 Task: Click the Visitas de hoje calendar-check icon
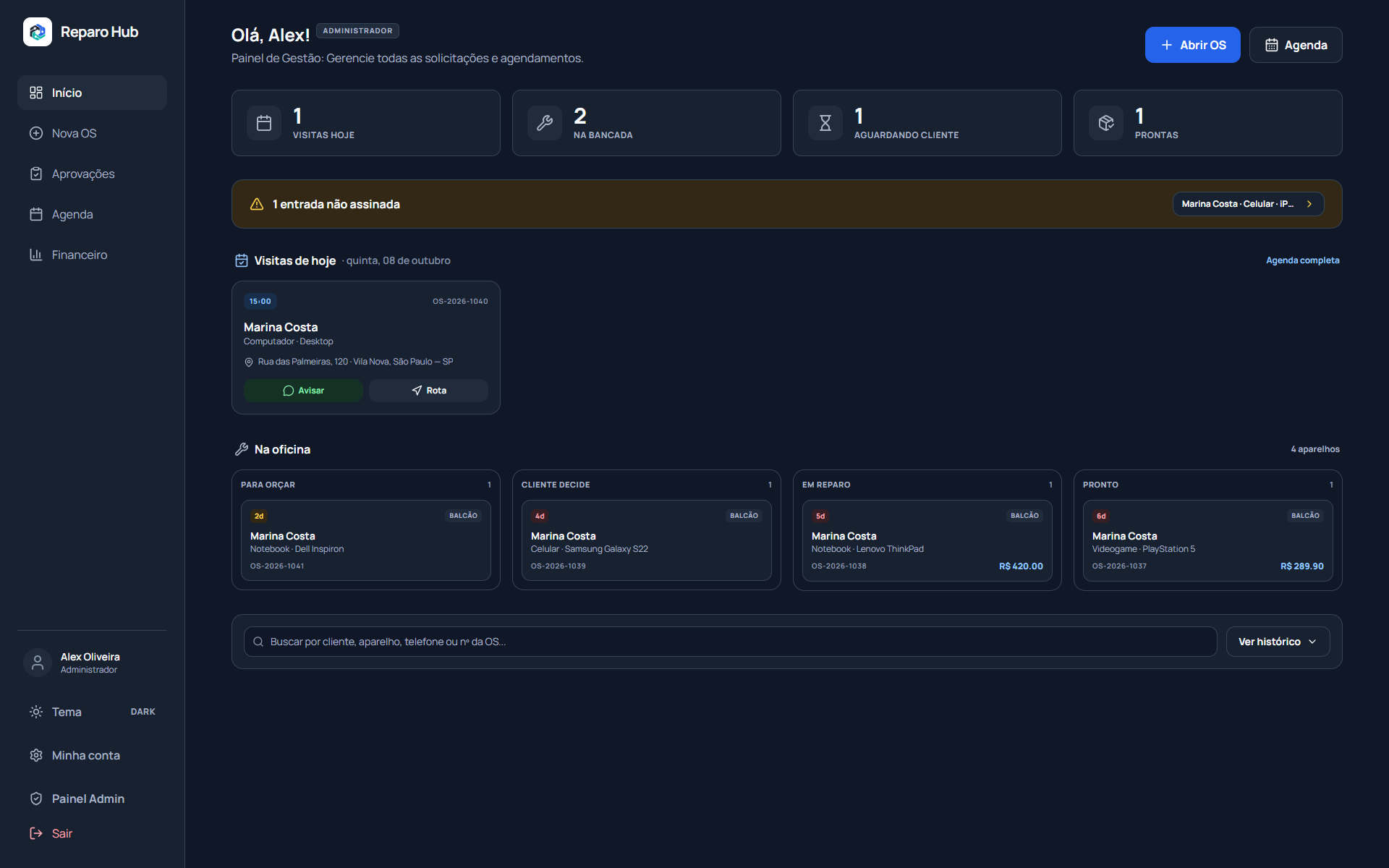tap(242, 260)
